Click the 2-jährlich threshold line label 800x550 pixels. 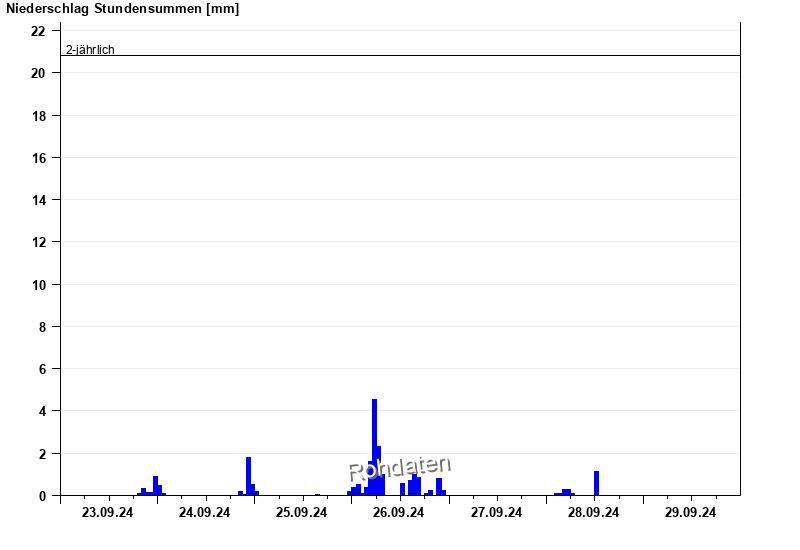90,49
